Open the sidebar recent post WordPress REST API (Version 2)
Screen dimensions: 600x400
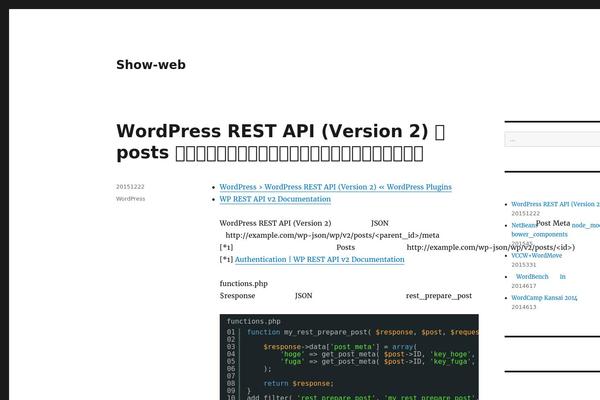tap(555, 204)
